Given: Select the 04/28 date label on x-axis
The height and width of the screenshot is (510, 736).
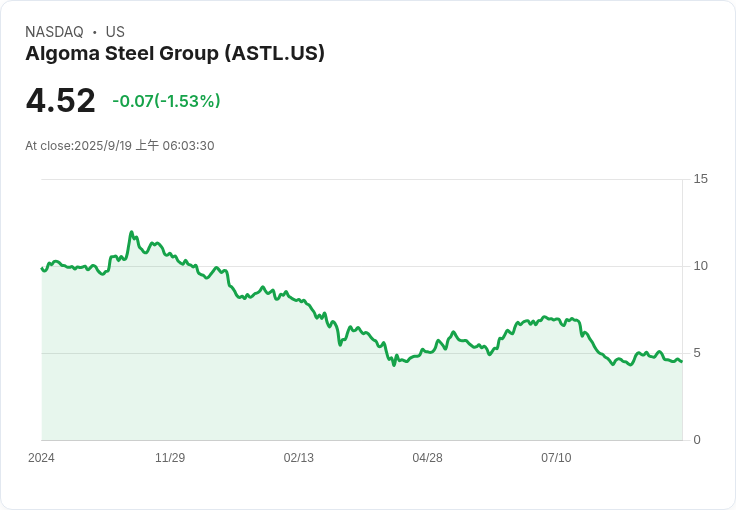Looking at the screenshot, I should (427, 458).
